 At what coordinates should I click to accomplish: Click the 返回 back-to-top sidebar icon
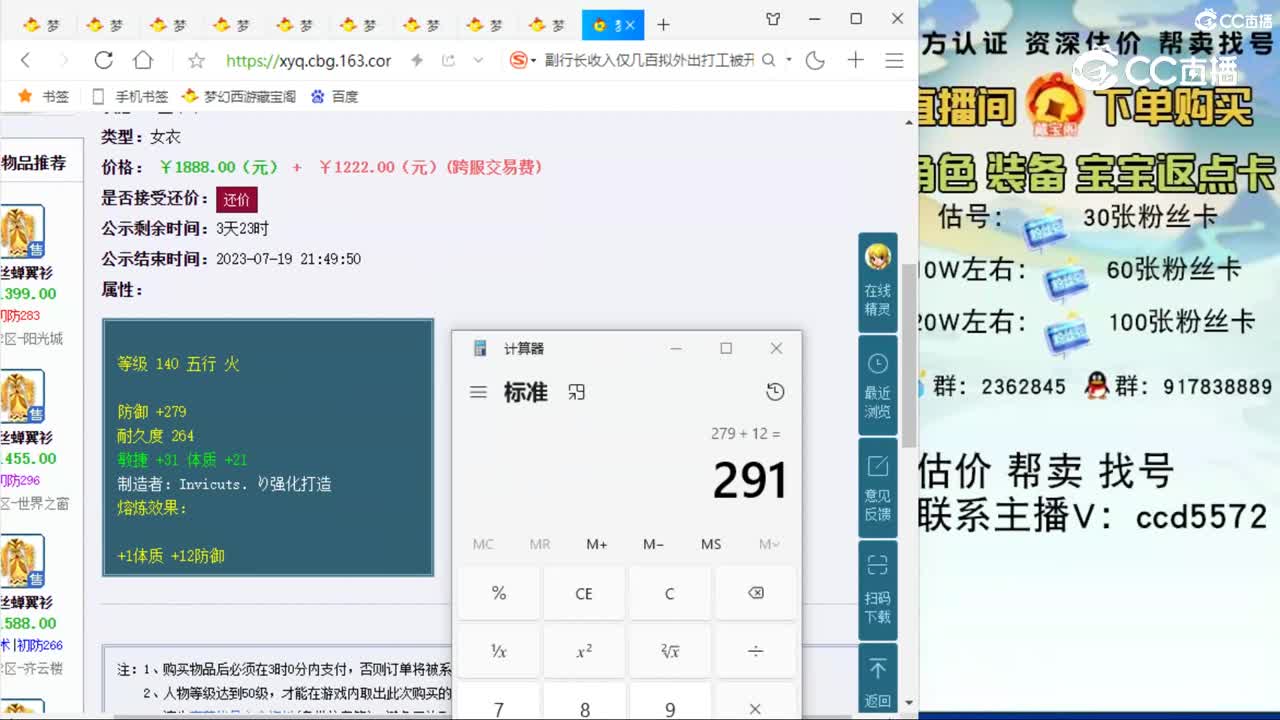point(877,680)
